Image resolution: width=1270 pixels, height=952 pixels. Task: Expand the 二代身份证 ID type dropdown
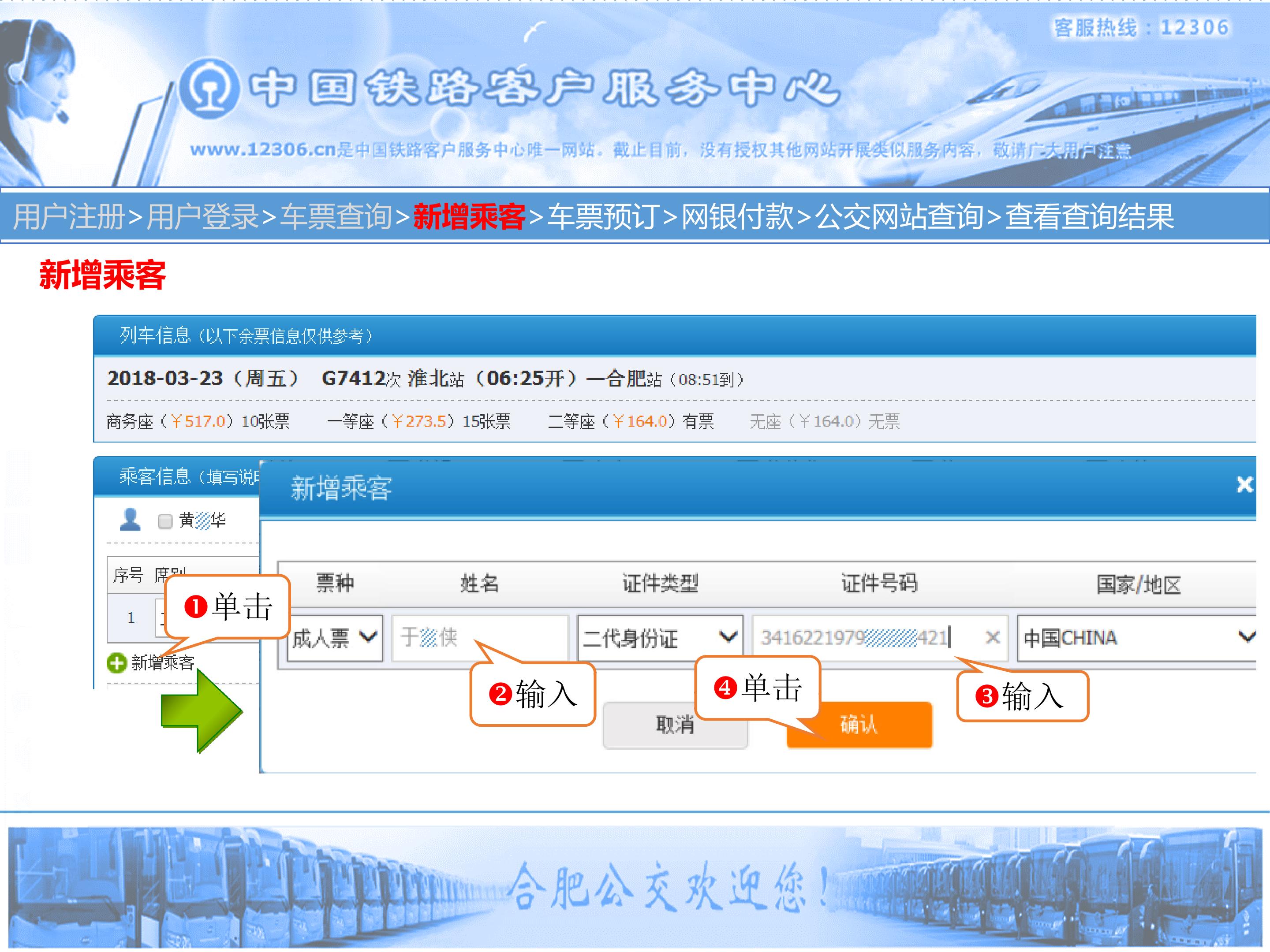pyautogui.click(x=660, y=638)
